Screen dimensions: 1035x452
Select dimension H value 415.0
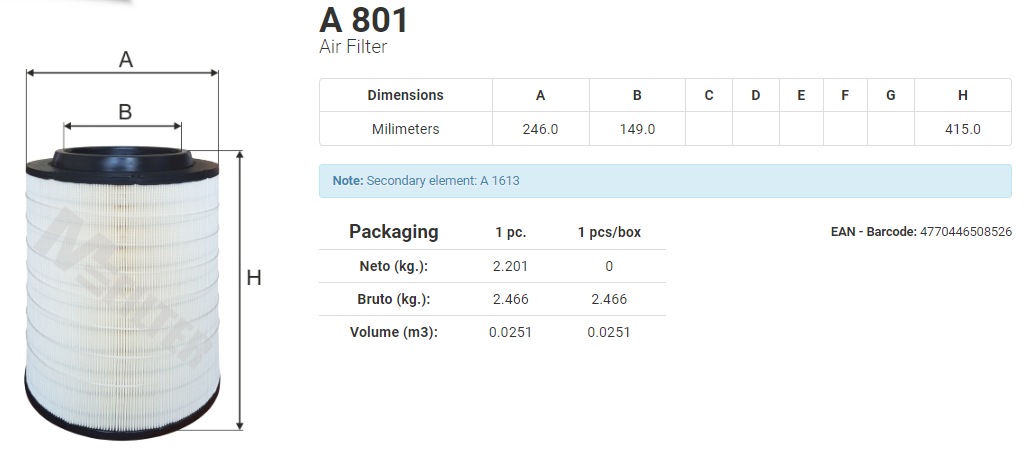(962, 129)
